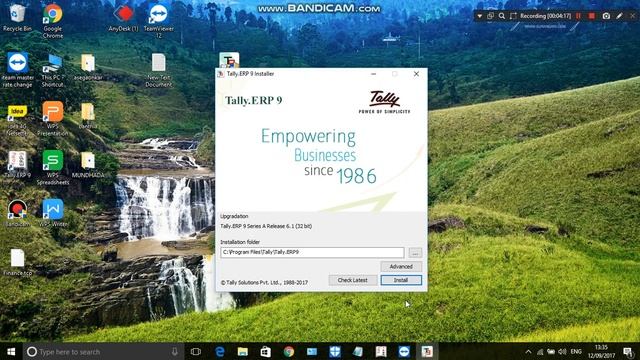Viewport: 640px width, 360px height.
Task: Open the clock and date flyout
Action: click(601, 351)
